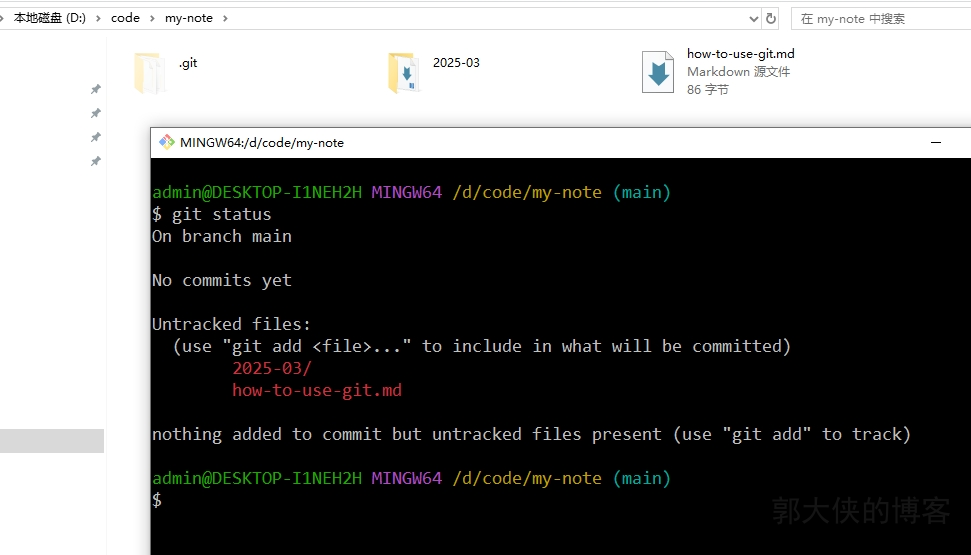The height and width of the screenshot is (555, 971).
Task: Click the Markdown 源文件 type label
Action: click(x=738, y=72)
